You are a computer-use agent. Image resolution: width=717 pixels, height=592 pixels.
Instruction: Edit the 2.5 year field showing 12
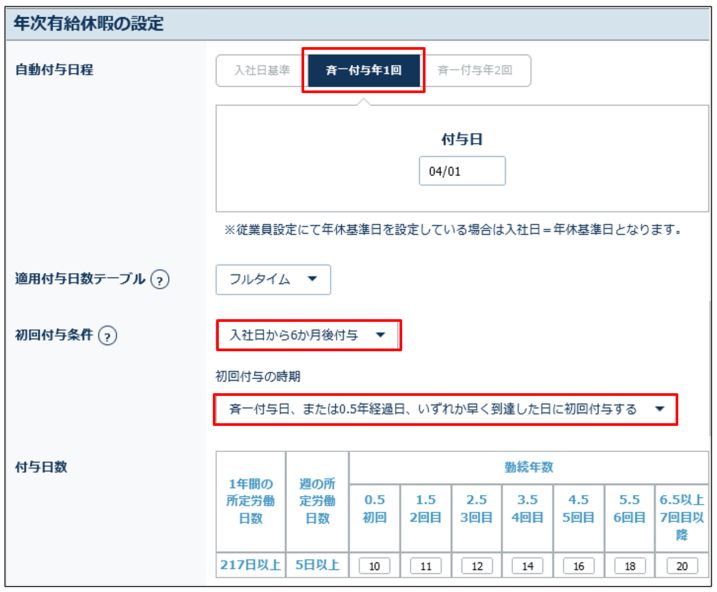[x=477, y=566]
